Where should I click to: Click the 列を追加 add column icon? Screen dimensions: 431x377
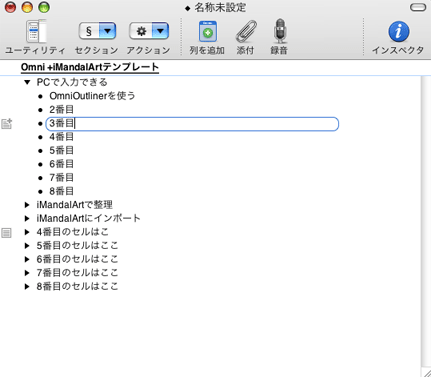(x=207, y=32)
